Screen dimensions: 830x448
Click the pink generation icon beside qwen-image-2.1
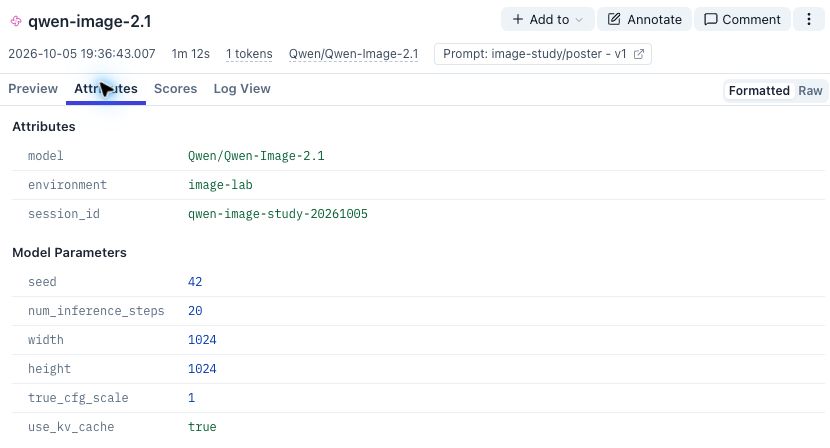(16, 21)
